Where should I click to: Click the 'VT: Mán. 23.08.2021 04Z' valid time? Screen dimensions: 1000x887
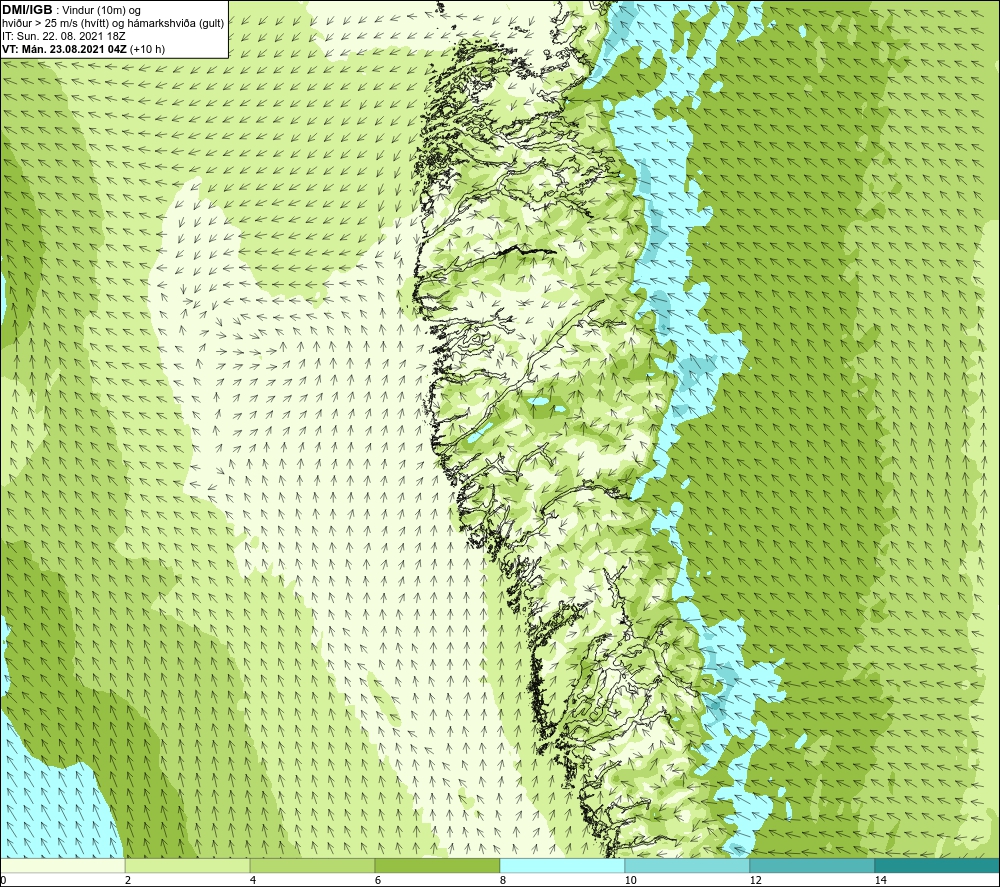click(x=64, y=49)
